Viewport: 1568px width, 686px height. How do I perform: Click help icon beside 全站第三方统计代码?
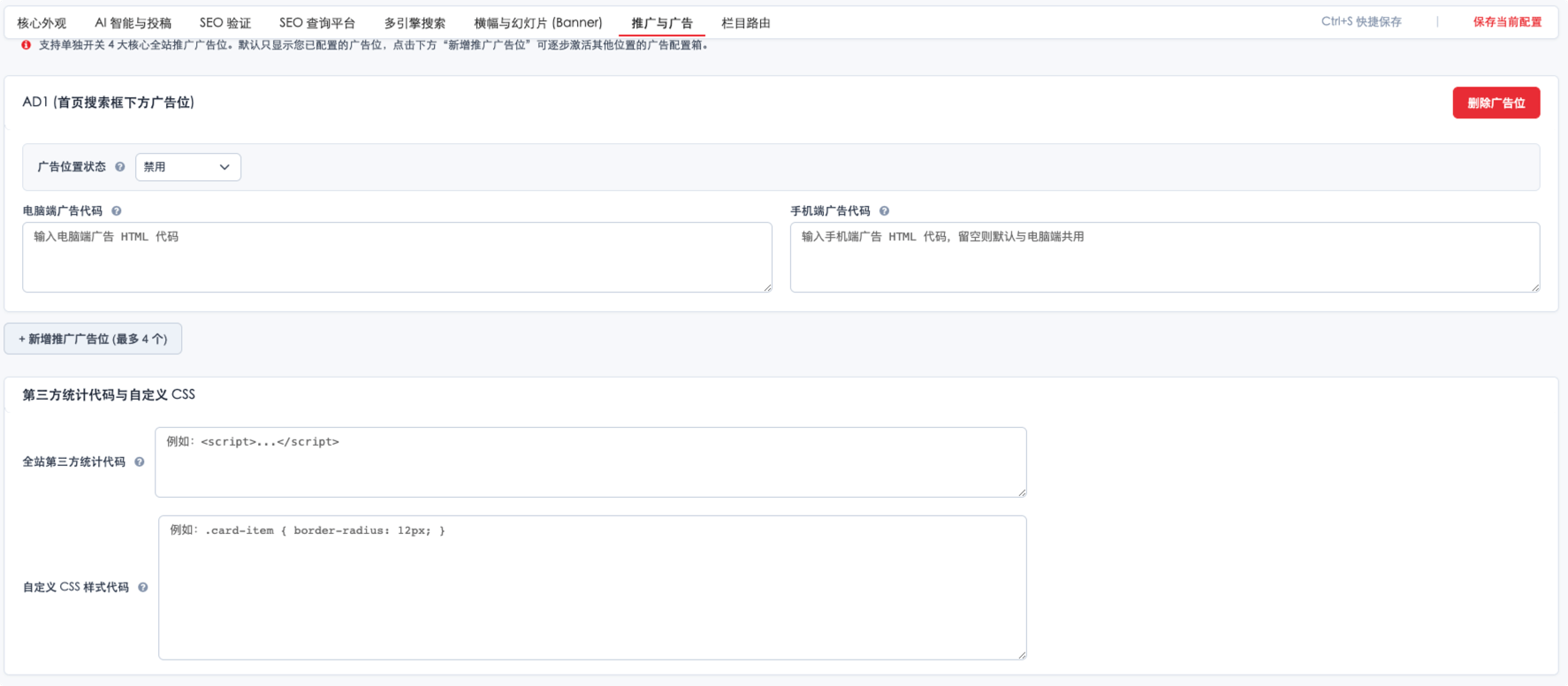coord(140,461)
